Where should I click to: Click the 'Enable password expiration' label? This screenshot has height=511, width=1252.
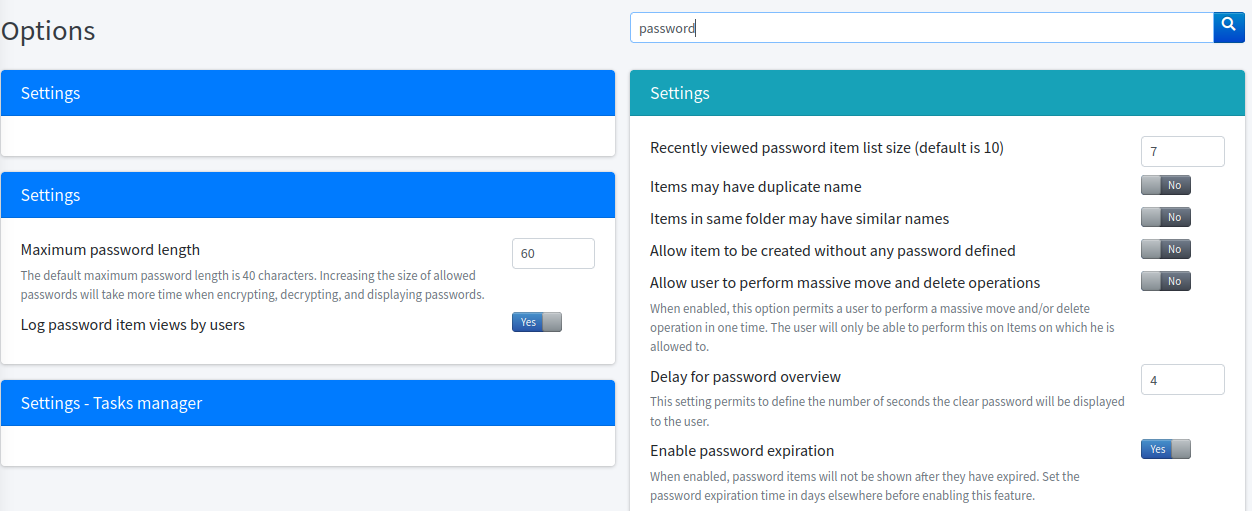coord(742,451)
